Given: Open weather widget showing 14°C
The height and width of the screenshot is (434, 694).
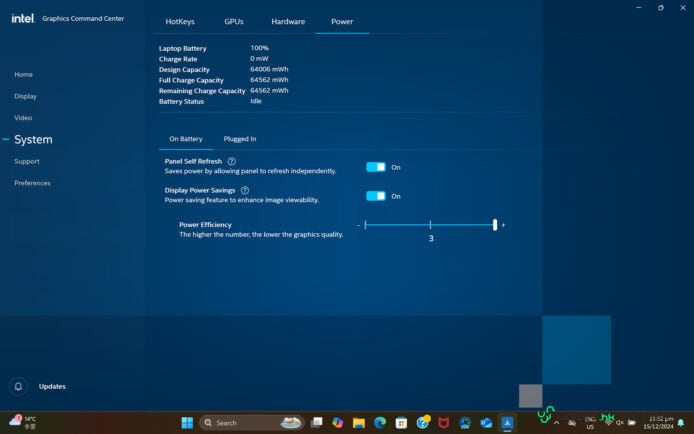Looking at the screenshot, I should [x=23, y=422].
